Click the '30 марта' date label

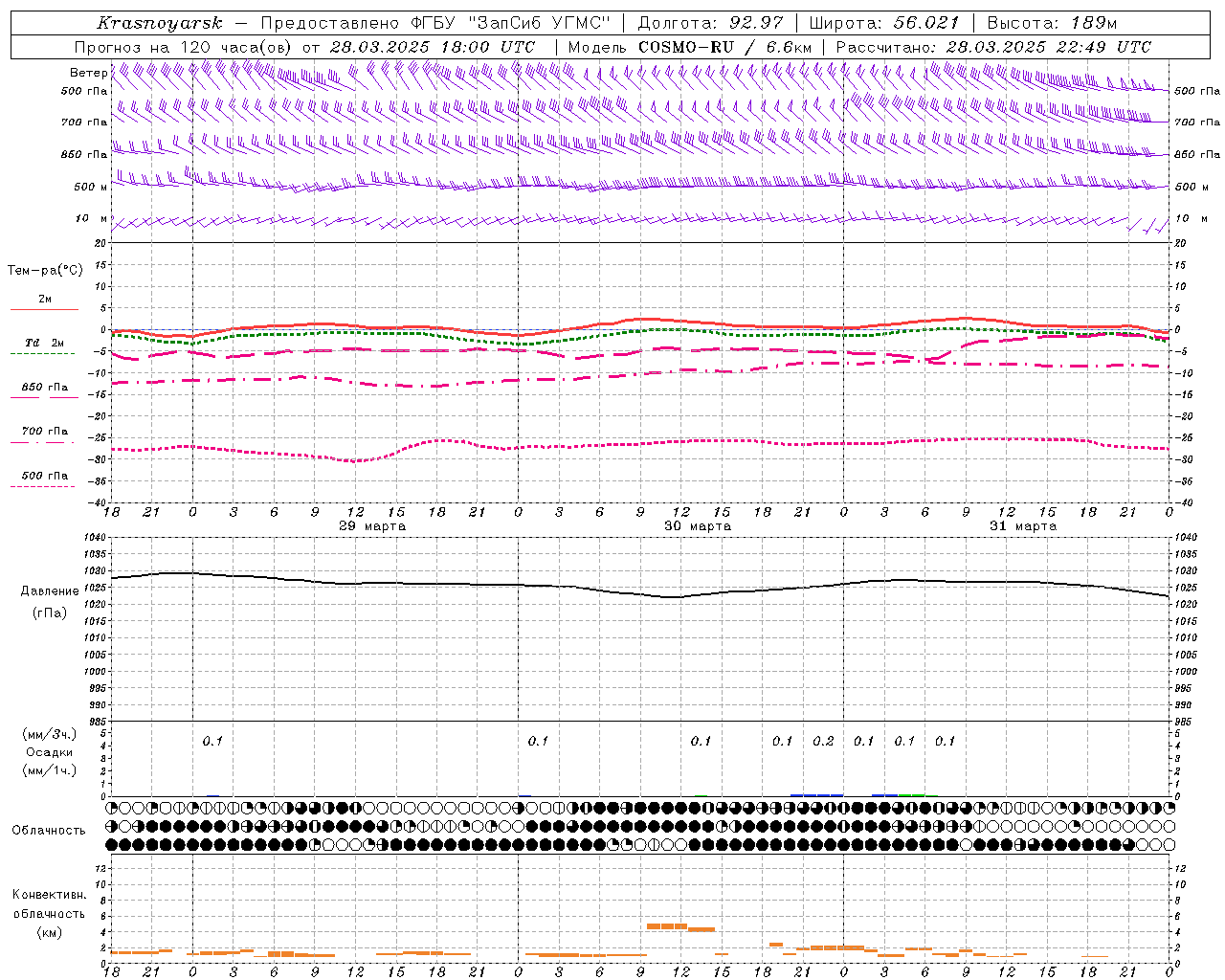point(698,526)
